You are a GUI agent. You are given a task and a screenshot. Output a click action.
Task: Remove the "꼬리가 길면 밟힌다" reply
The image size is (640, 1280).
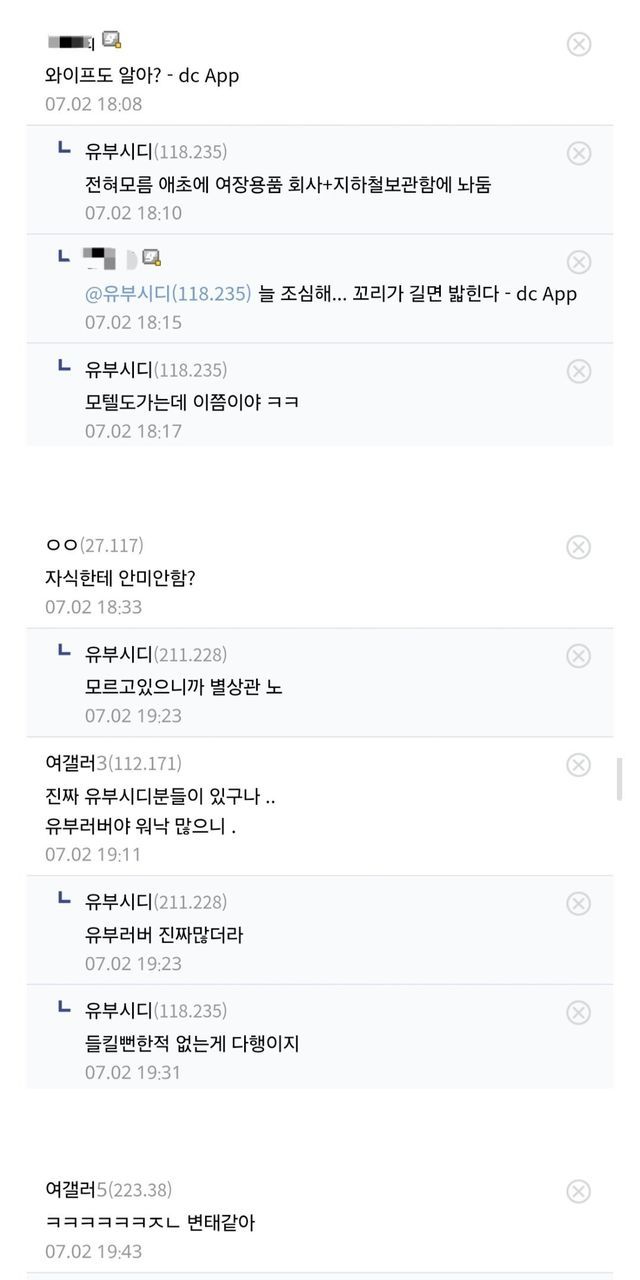(579, 262)
